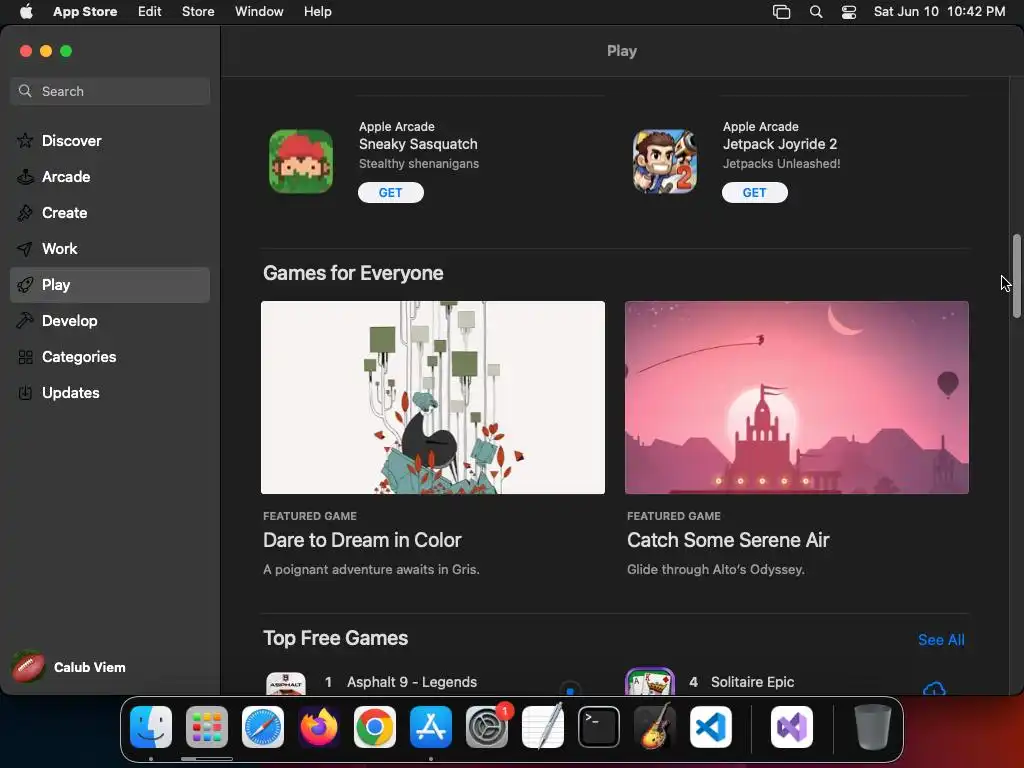1024x768 pixels.
Task: Open the Dare to Dream in Color title
Action: click(x=362, y=540)
